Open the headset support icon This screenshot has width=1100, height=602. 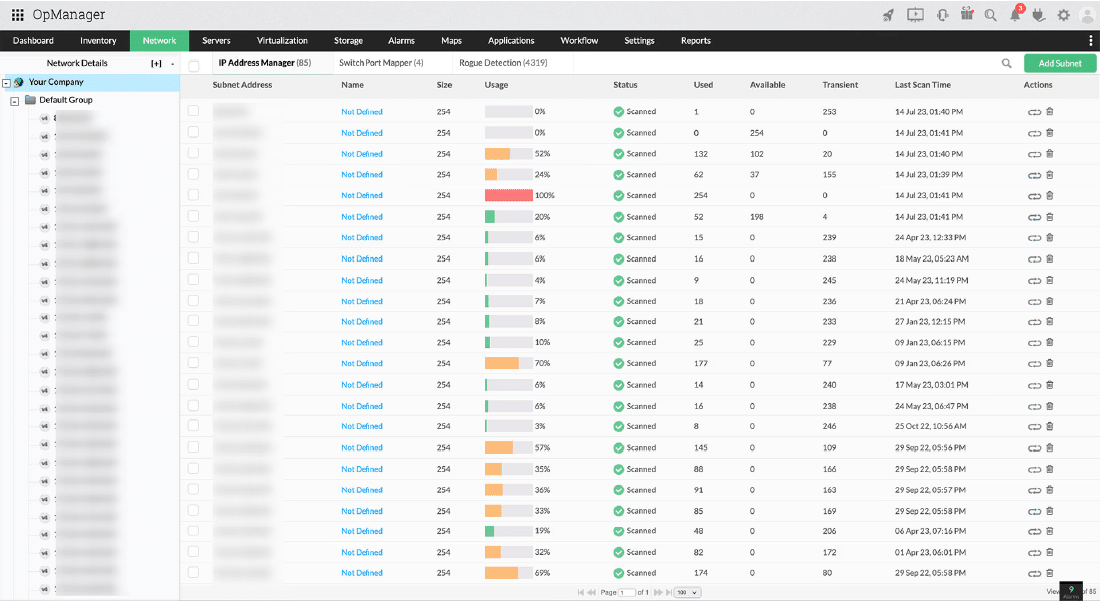coord(942,15)
